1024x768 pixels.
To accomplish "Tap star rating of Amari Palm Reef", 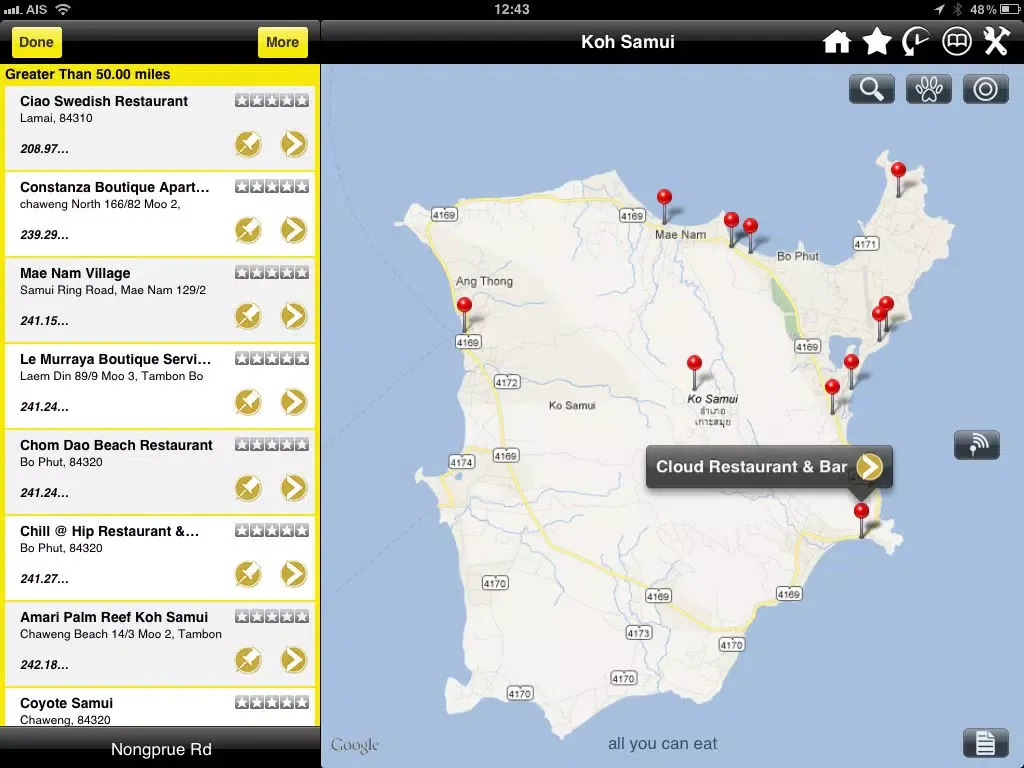I will click(x=272, y=616).
